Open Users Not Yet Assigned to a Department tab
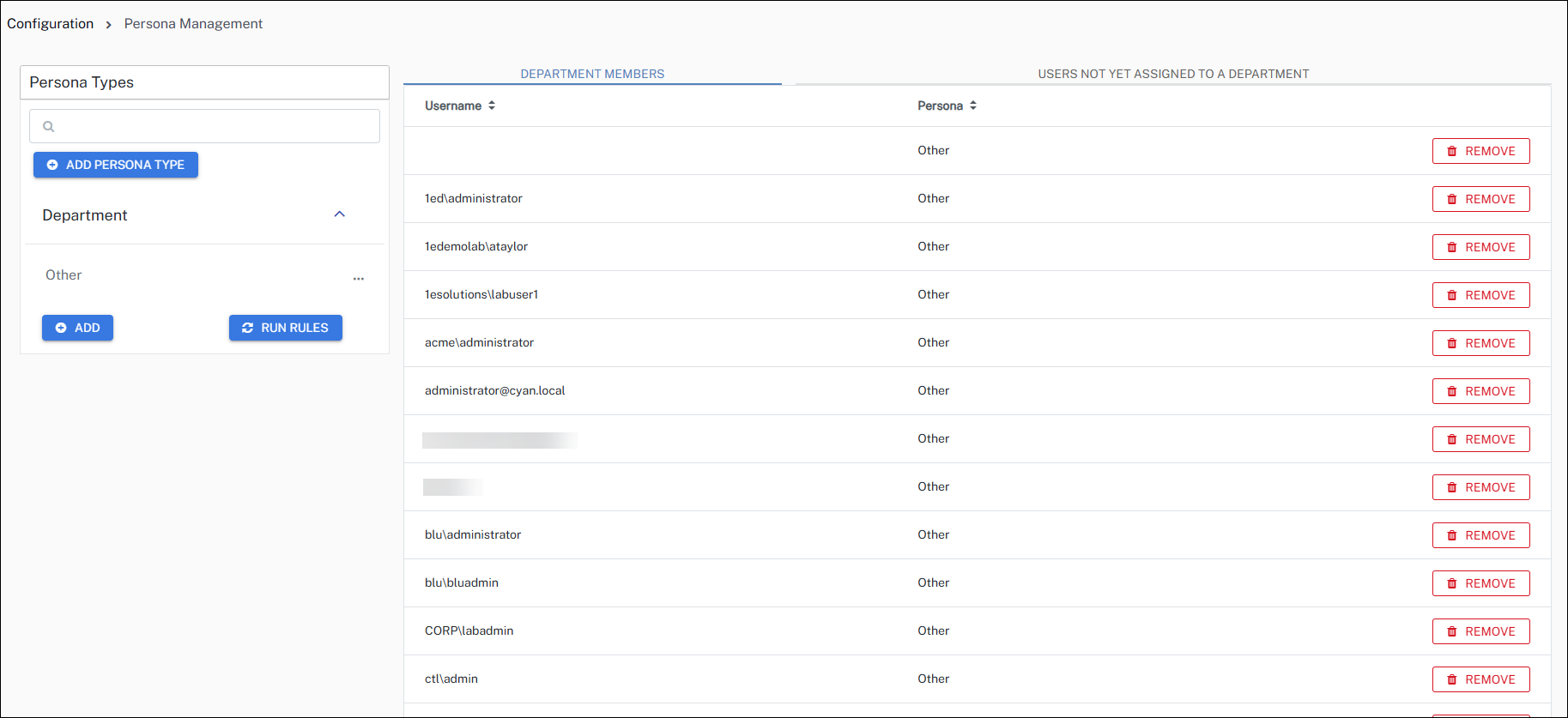1568x718 pixels. pos(1173,74)
